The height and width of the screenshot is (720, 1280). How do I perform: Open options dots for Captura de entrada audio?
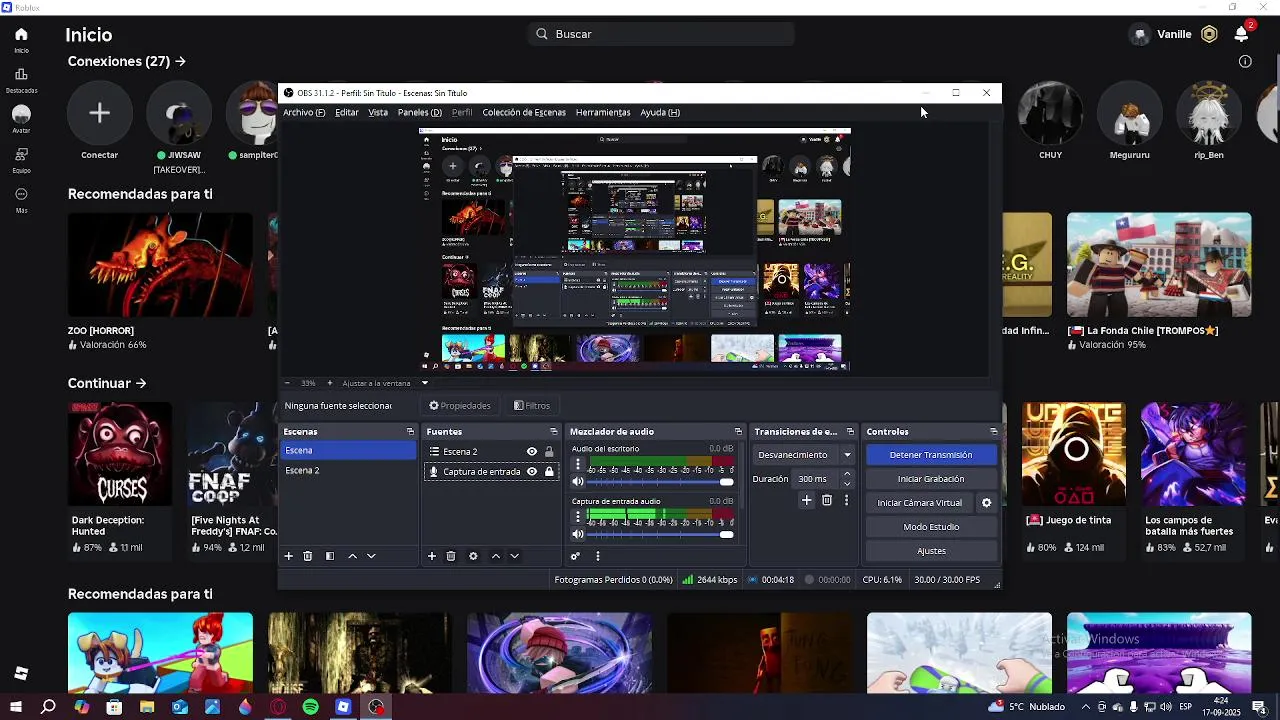[577, 518]
